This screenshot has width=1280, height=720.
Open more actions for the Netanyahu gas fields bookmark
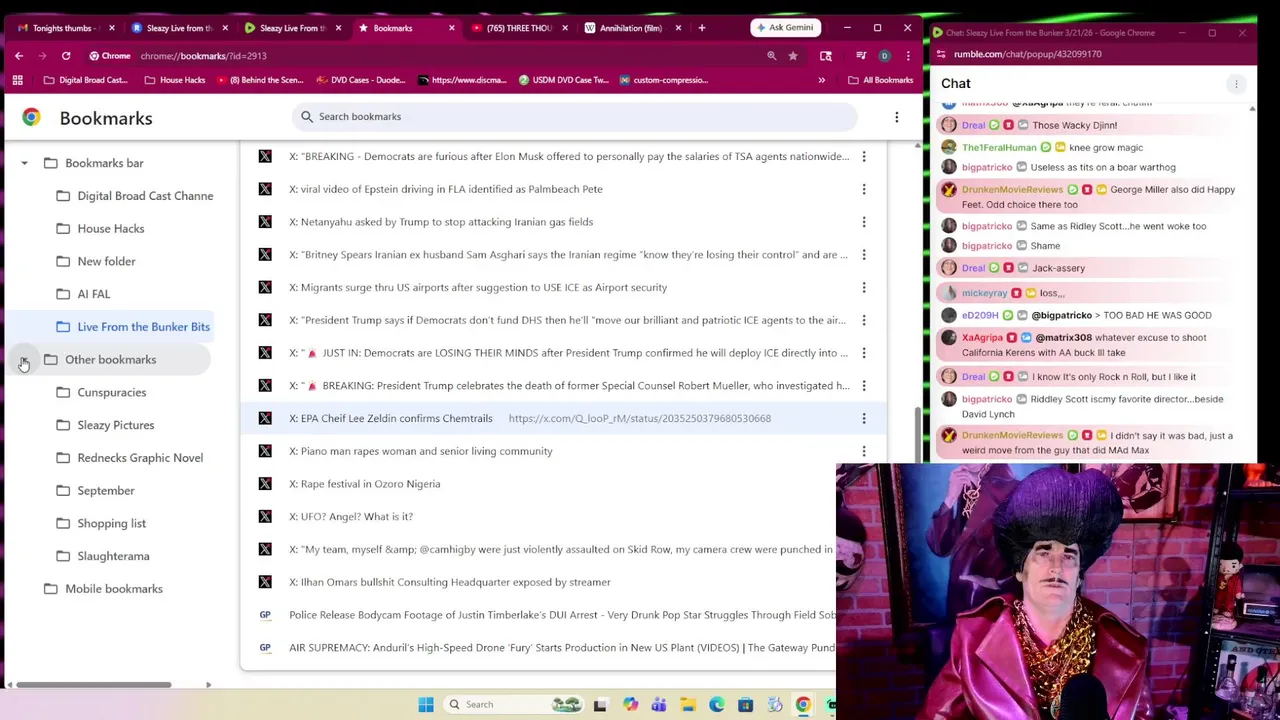[x=864, y=222]
